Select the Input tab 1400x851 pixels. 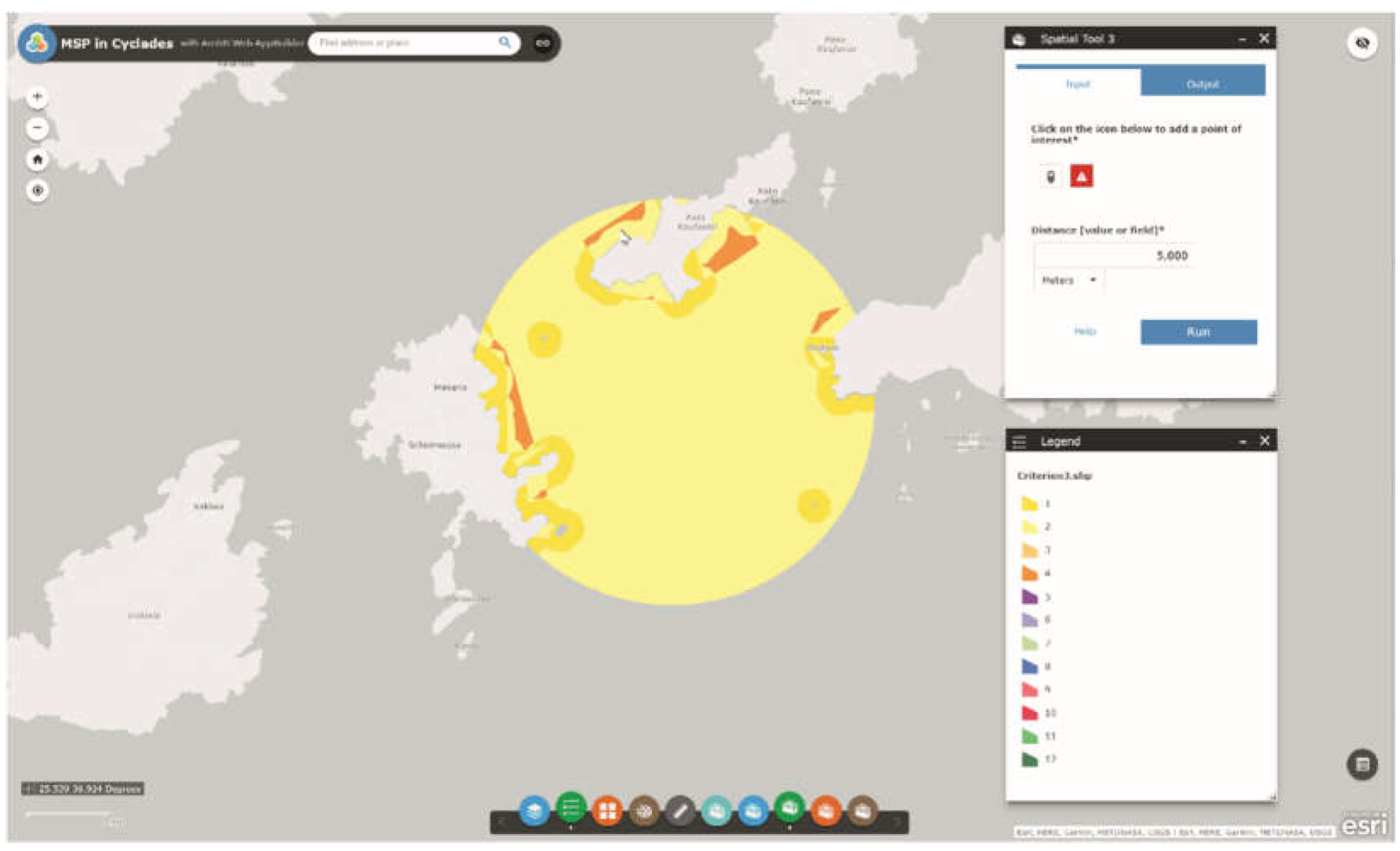[1077, 84]
